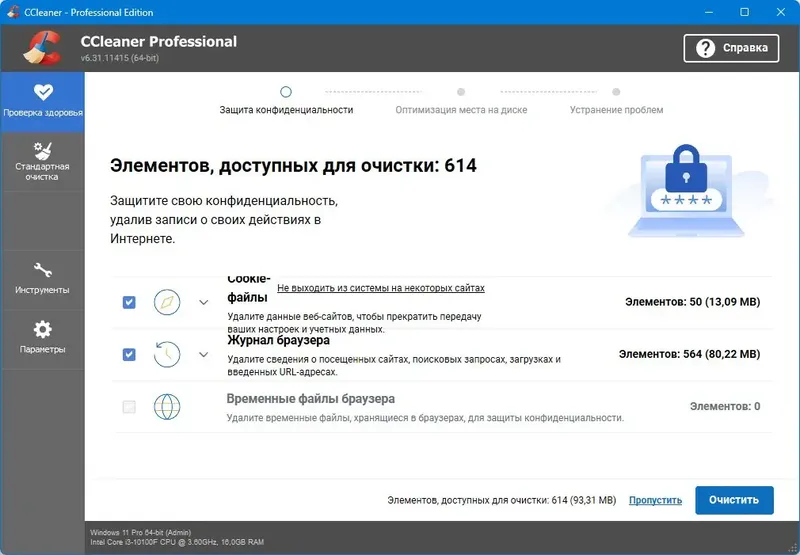Screen dimensions: 800x555
Task: Click the clock Журнал браузера icon
Action: pyautogui.click(x=167, y=354)
